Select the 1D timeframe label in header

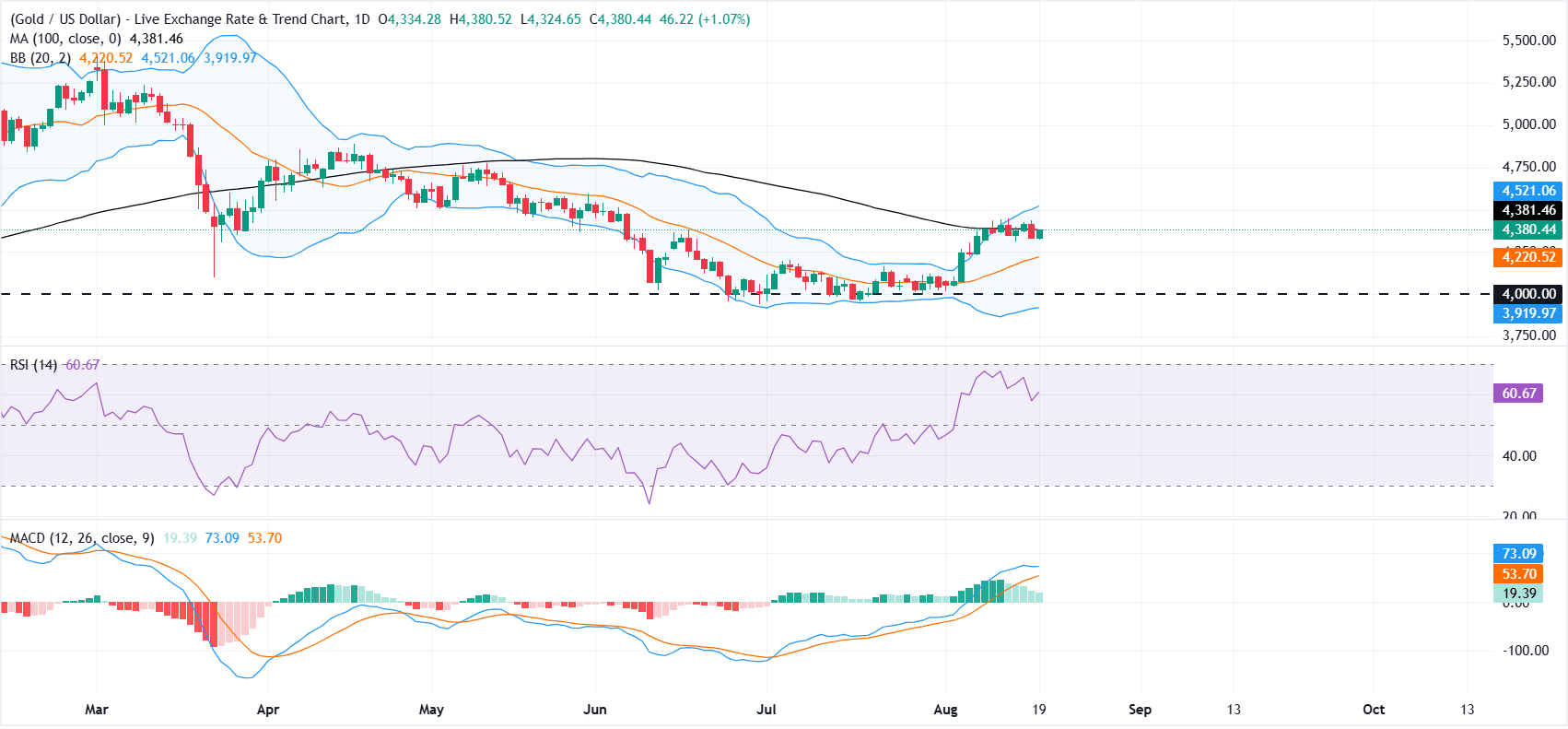pyautogui.click(x=362, y=19)
